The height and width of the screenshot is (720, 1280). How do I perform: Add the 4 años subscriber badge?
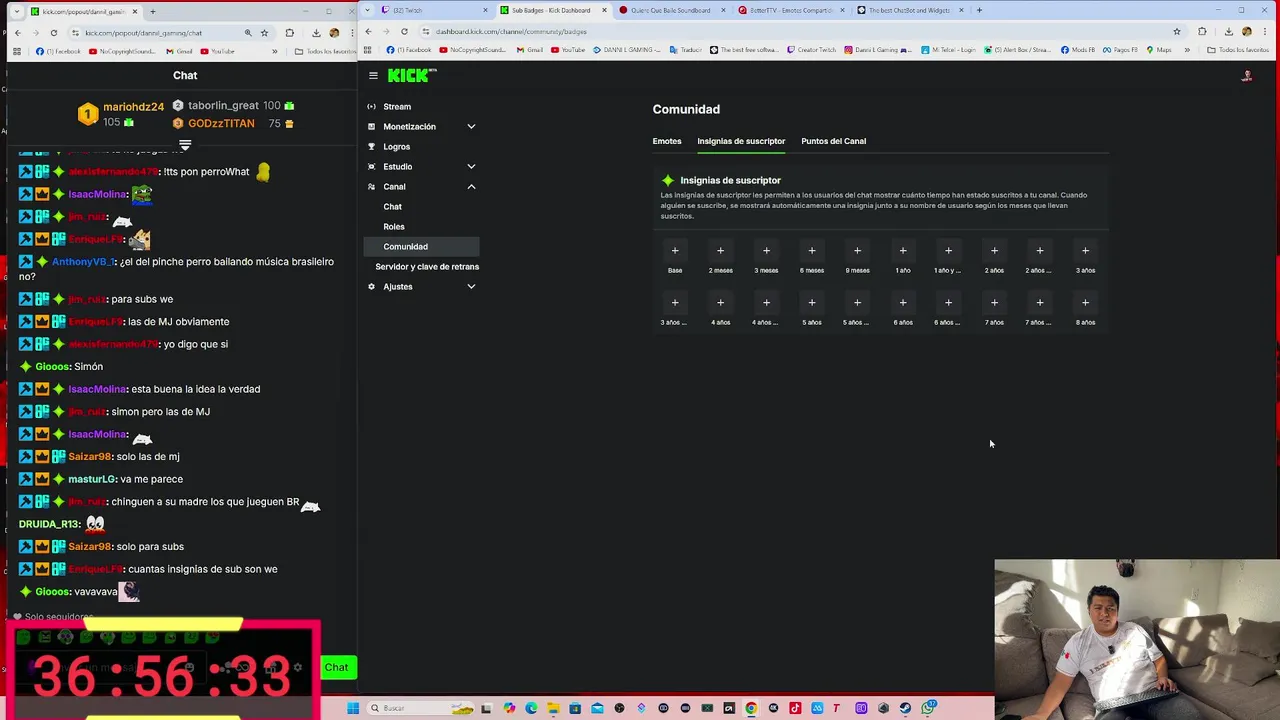(x=720, y=303)
